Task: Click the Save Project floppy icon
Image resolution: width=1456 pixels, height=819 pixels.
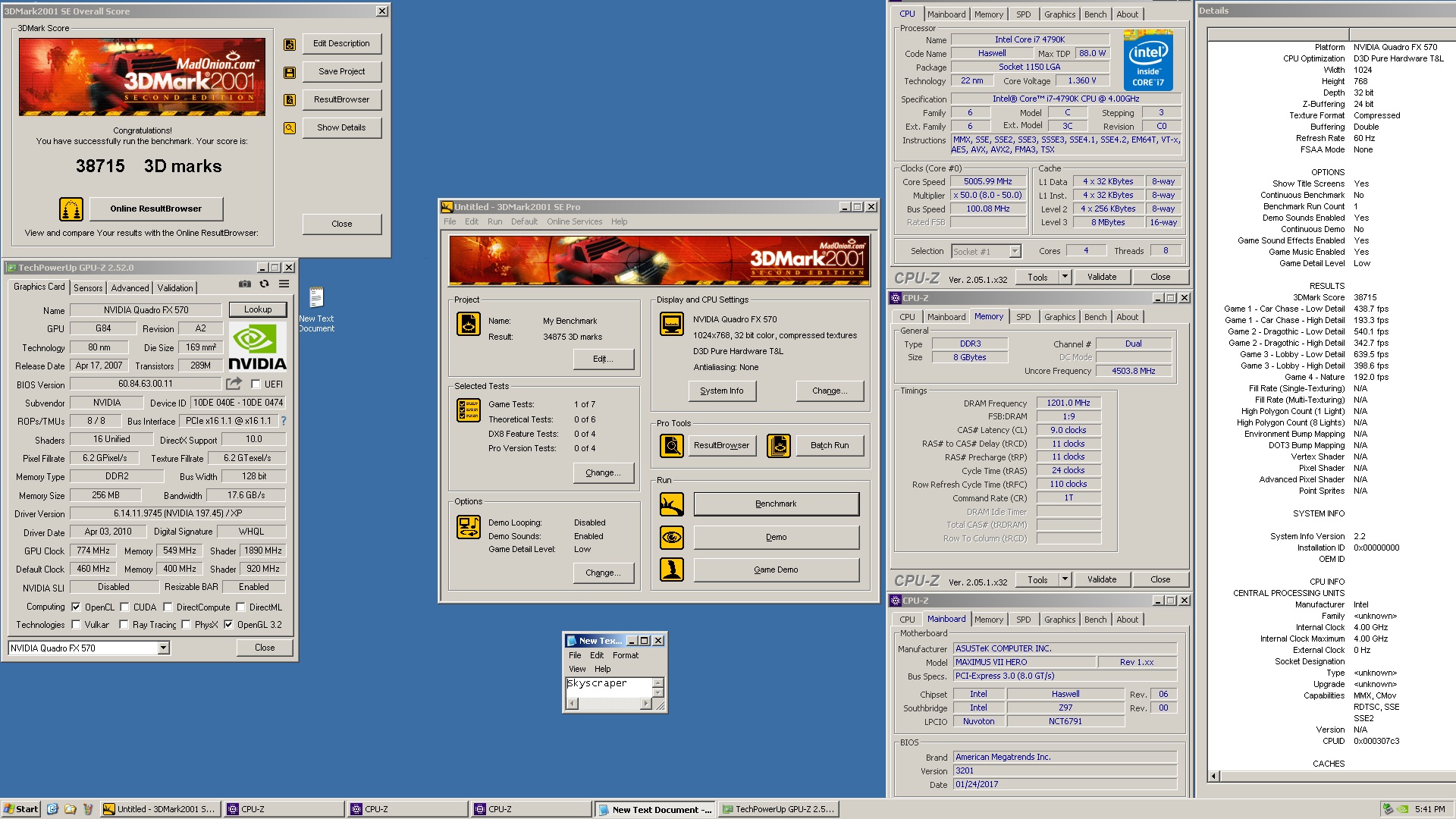Action: (x=290, y=73)
